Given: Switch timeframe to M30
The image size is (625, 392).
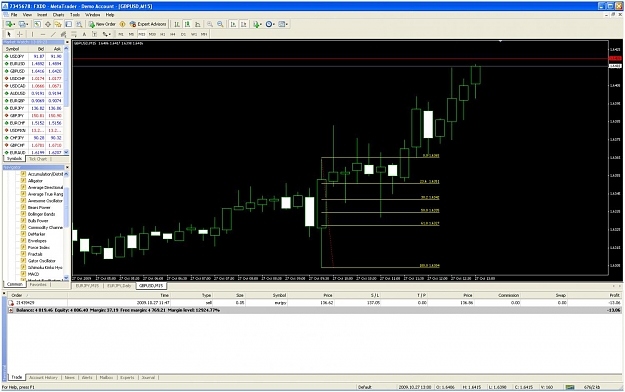Looking at the screenshot, I should click(152, 34).
